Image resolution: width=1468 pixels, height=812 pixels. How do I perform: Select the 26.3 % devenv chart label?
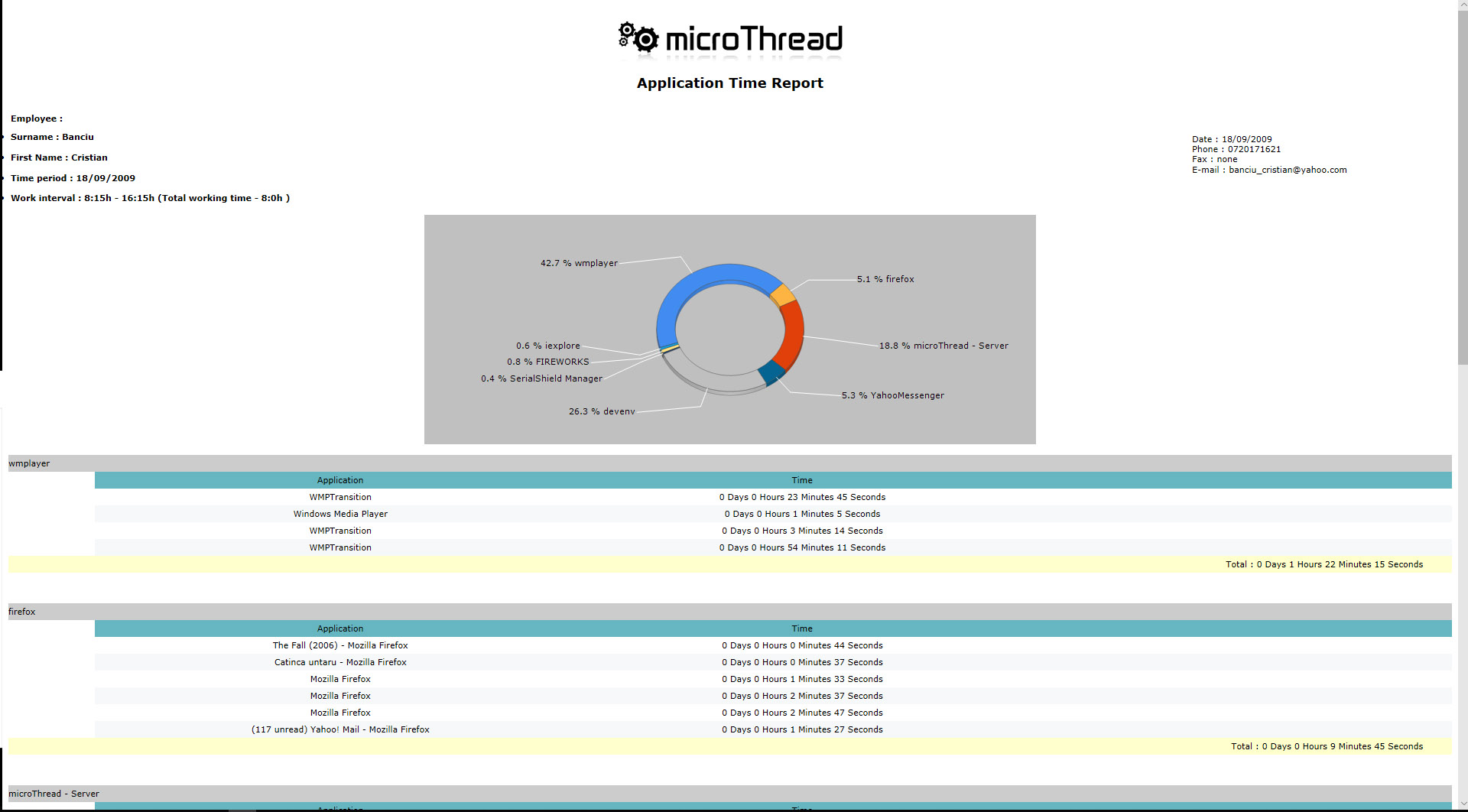[x=602, y=411]
